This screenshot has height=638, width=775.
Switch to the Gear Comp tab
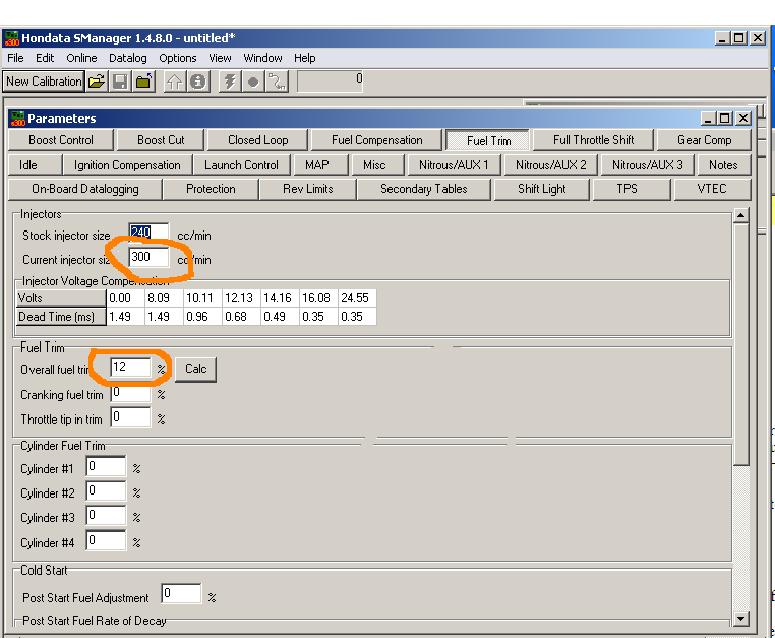coord(704,140)
